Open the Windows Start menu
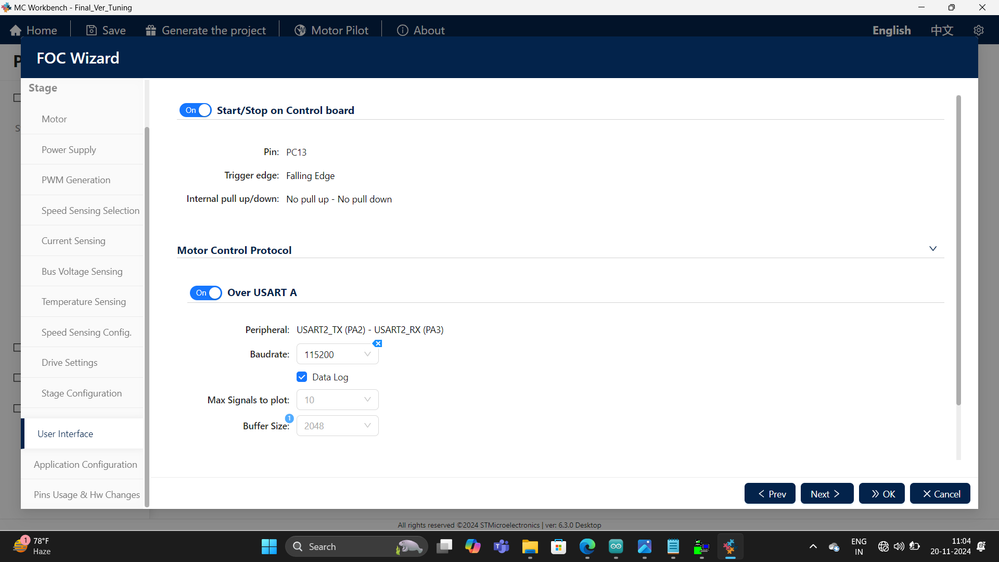Screen dimensions: 999x562 (x=269, y=547)
